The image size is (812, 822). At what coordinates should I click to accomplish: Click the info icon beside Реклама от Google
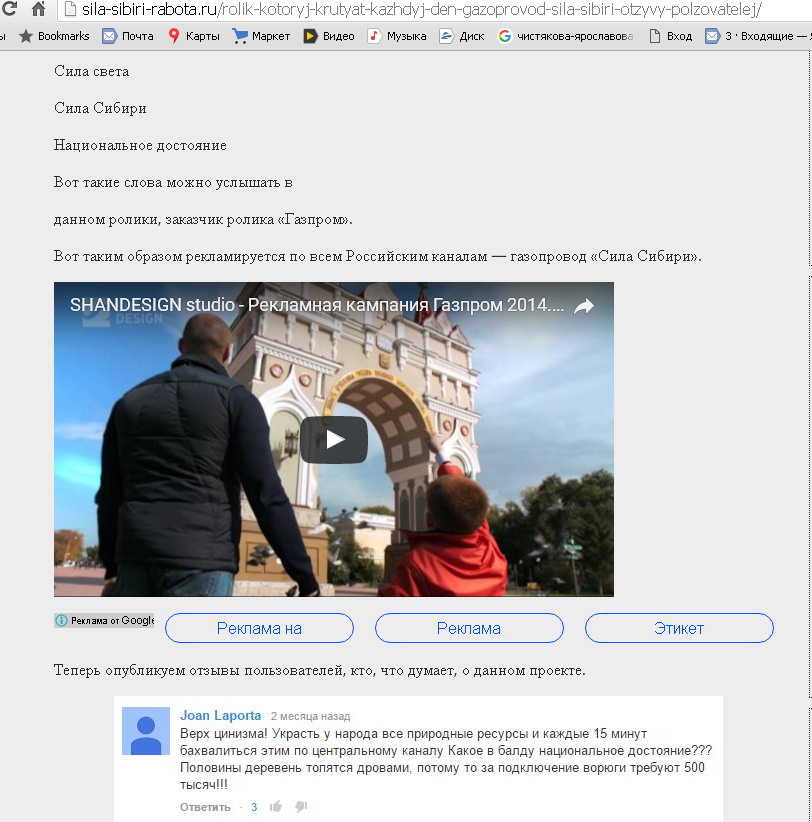point(61,621)
